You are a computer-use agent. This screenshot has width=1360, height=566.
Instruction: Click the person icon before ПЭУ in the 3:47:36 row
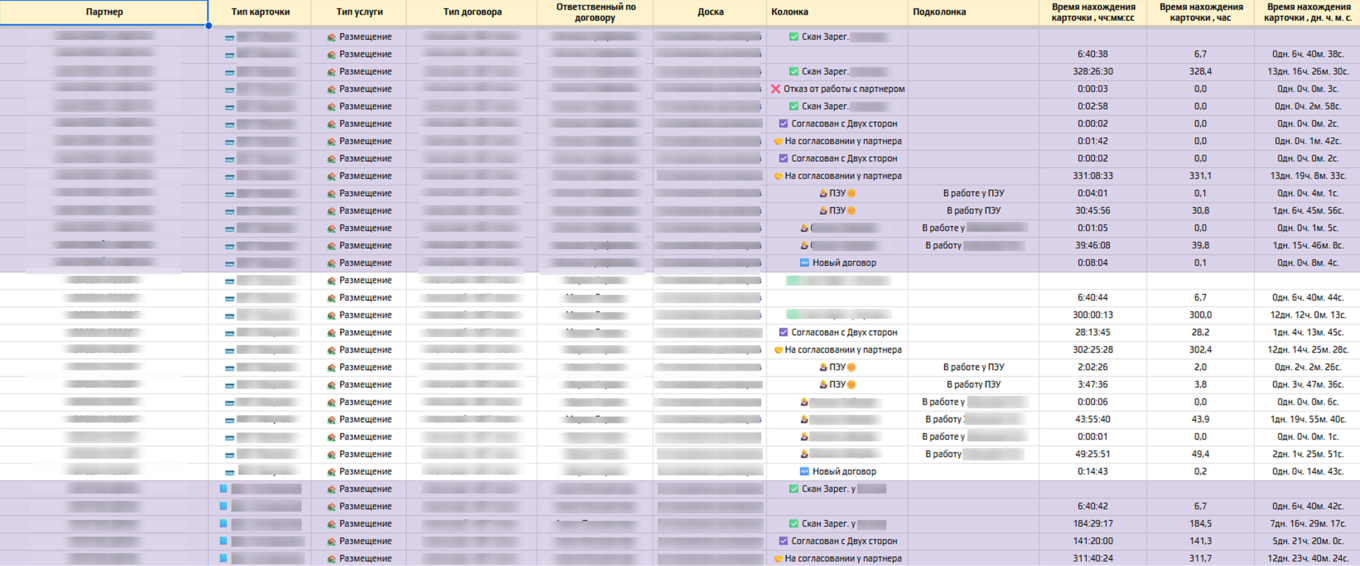[x=824, y=385]
